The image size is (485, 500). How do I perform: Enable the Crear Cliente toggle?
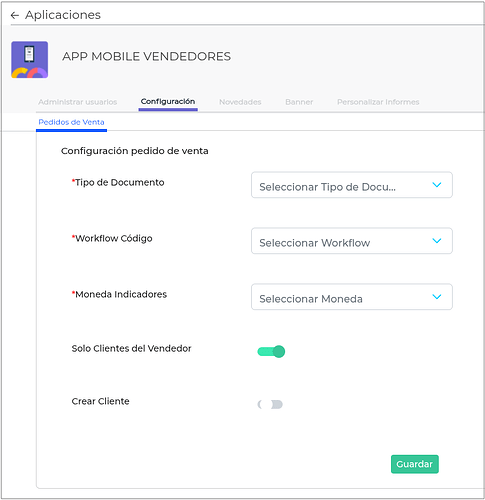[270, 404]
